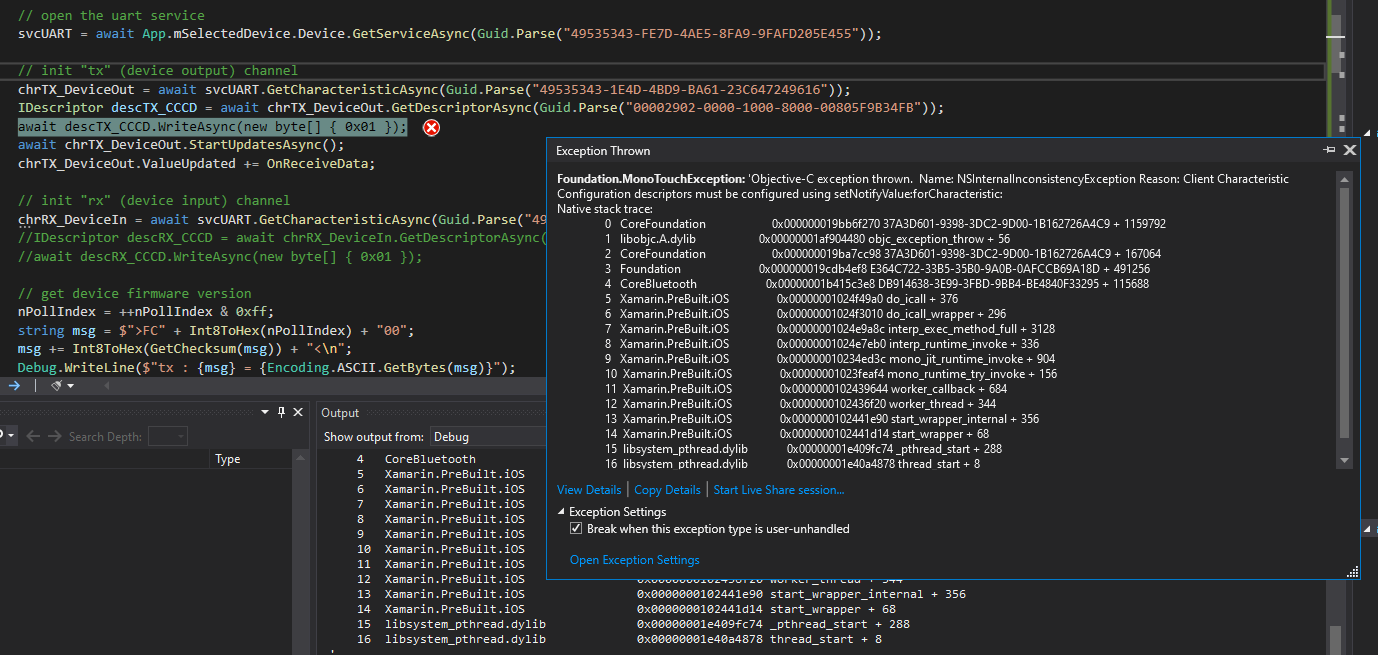Click 'Search Depth:' label
The width and height of the screenshot is (1378, 655).
click(106, 437)
